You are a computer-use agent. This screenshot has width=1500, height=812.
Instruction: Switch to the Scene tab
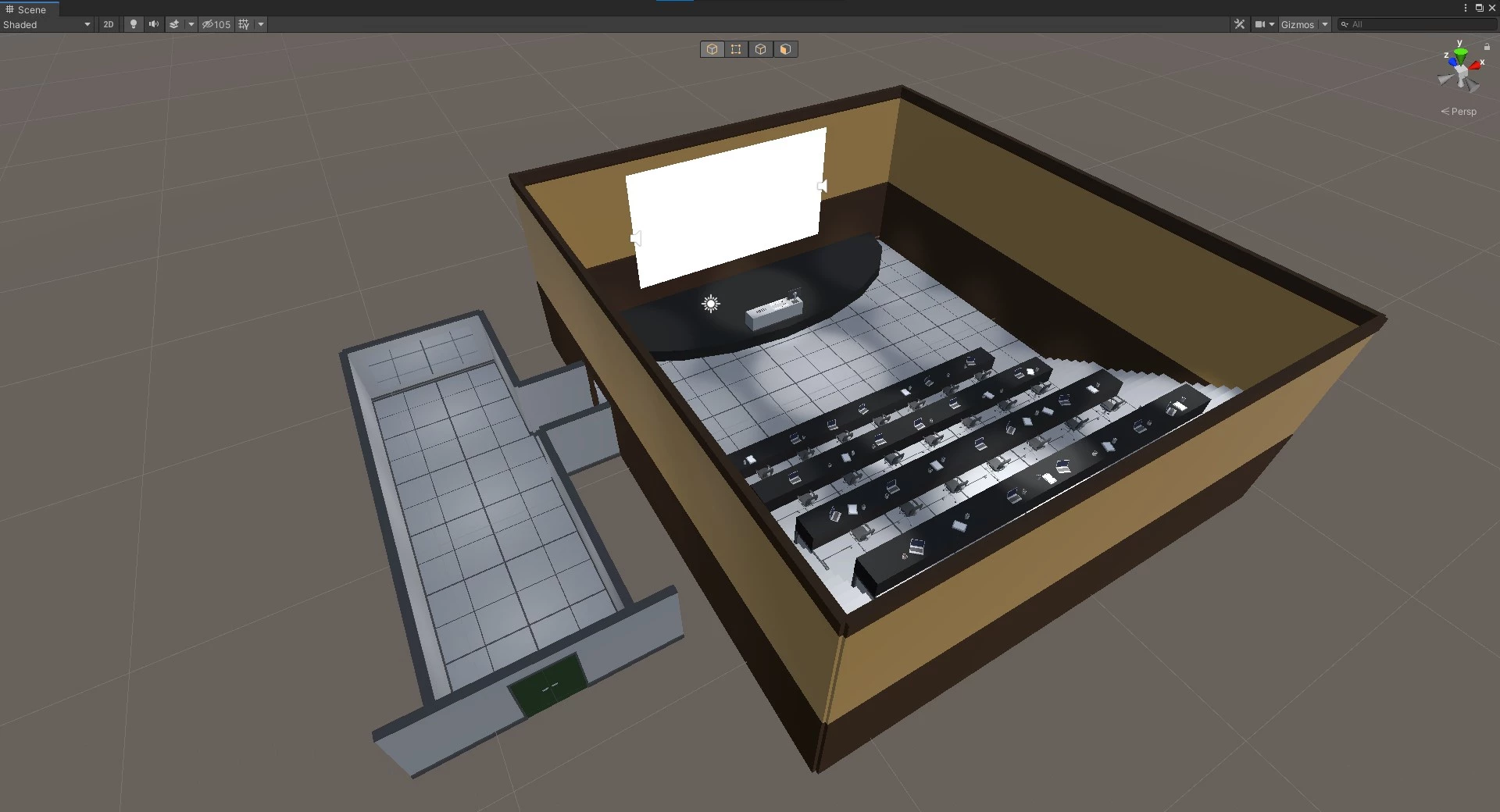28,9
